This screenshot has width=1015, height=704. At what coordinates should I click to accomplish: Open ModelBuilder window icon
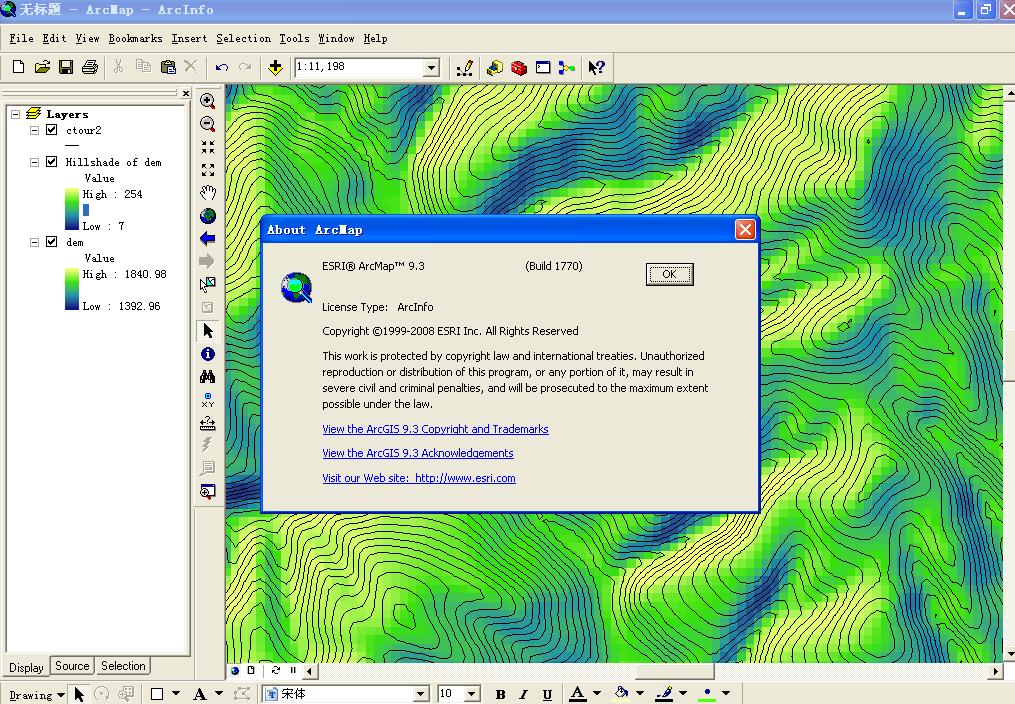(x=567, y=67)
